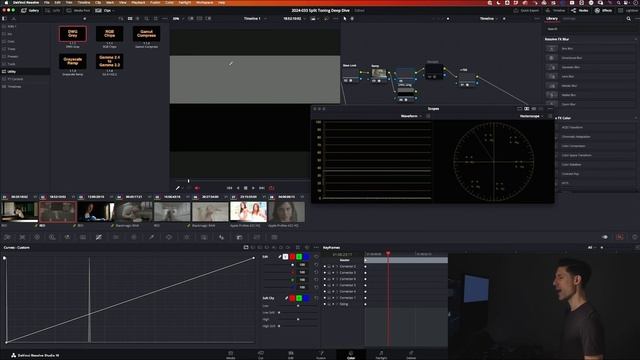Screen dimensions: 640x360
Task: Toggle the Soft Clip blue channel
Action: pyautogui.click(x=306, y=298)
